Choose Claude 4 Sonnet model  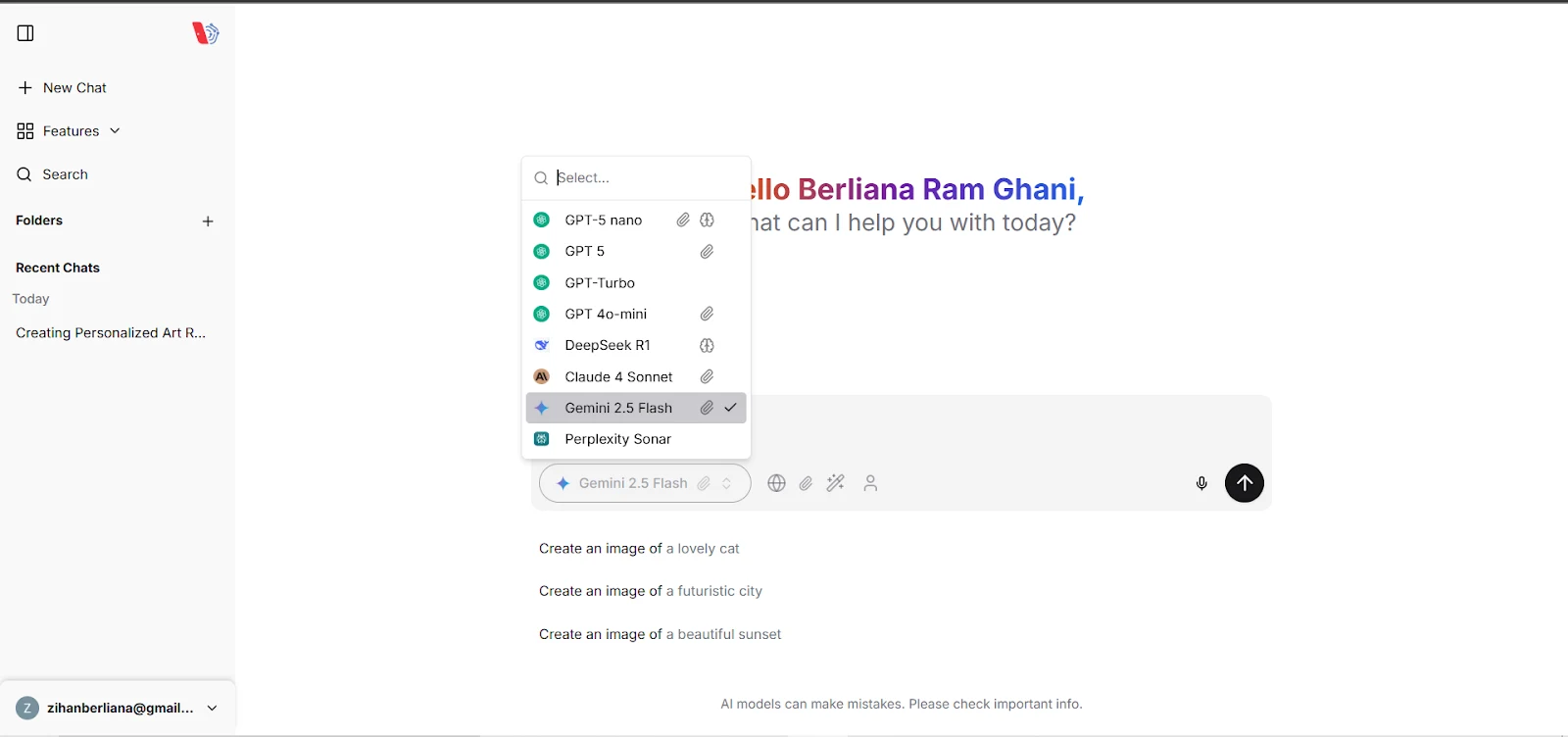636,376
